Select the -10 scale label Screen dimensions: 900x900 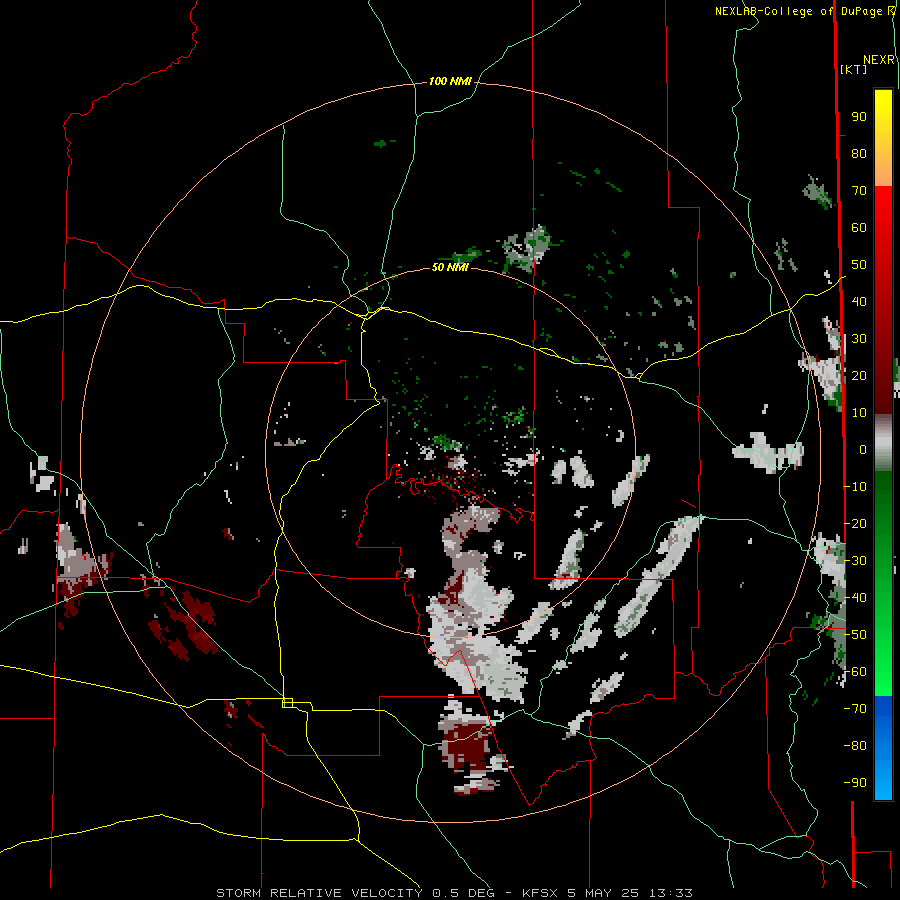tap(855, 487)
